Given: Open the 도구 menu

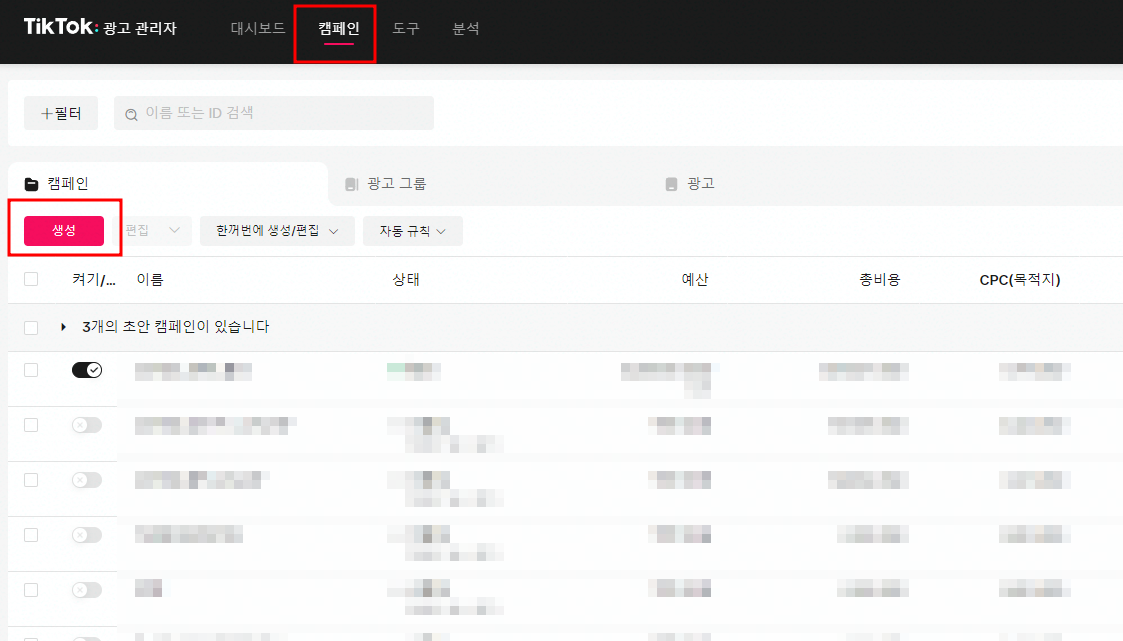Looking at the screenshot, I should [x=406, y=29].
